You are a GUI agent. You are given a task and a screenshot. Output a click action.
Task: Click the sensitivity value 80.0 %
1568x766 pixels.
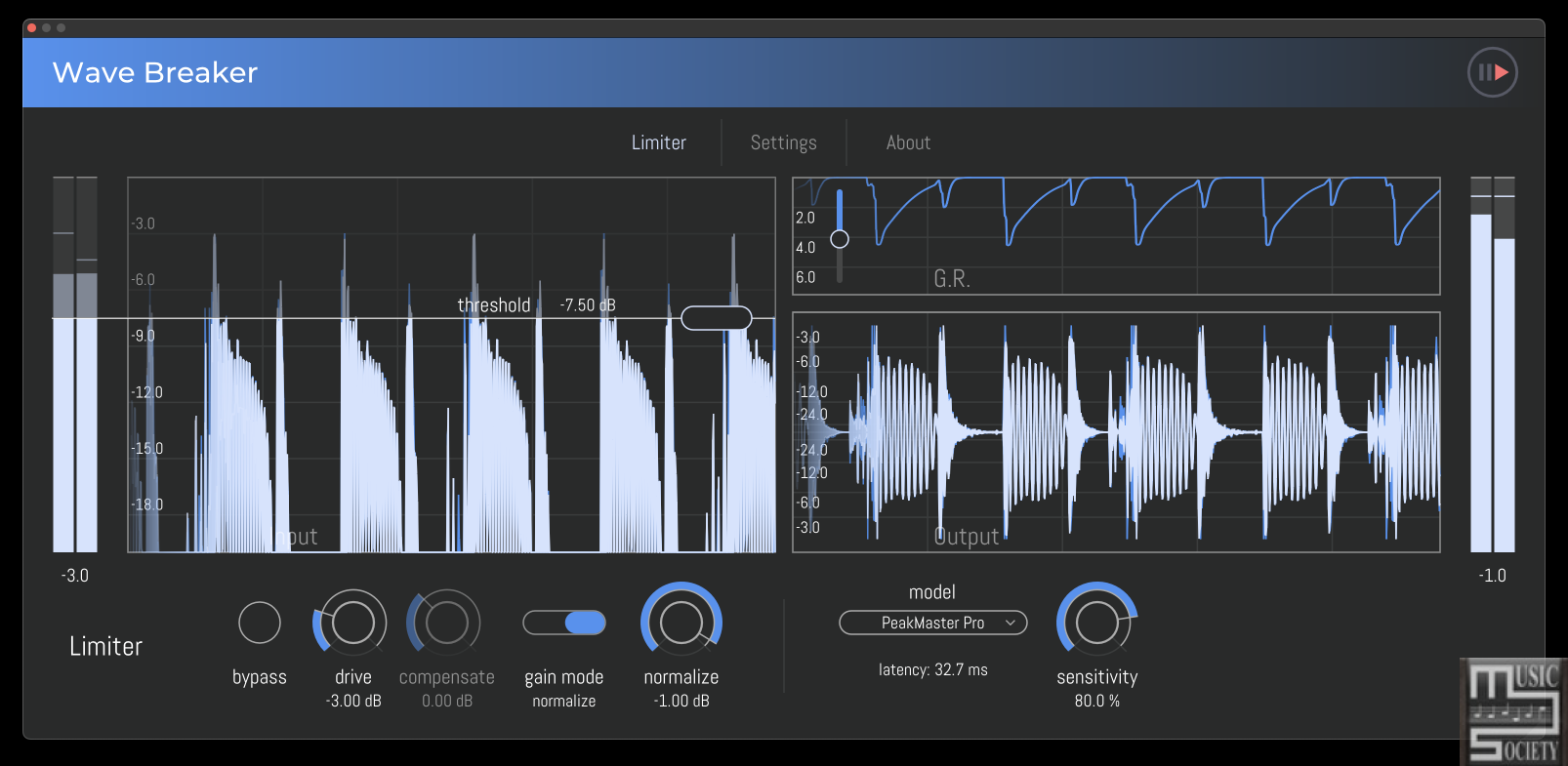[1097, 701]
